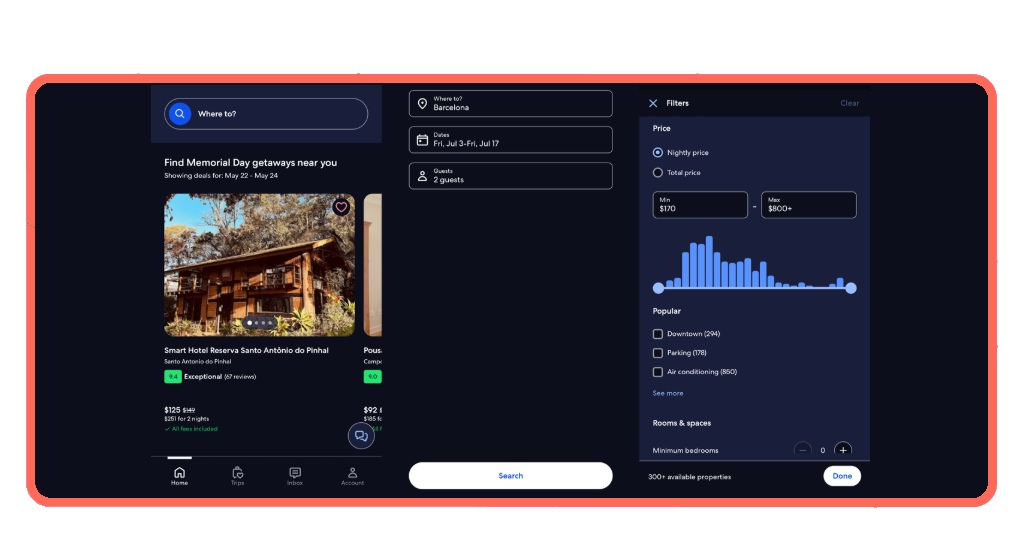Viewport: 1024px width, 536px height.
Task: Switch to the Trips tab
Action: click(x=237, y=476)
